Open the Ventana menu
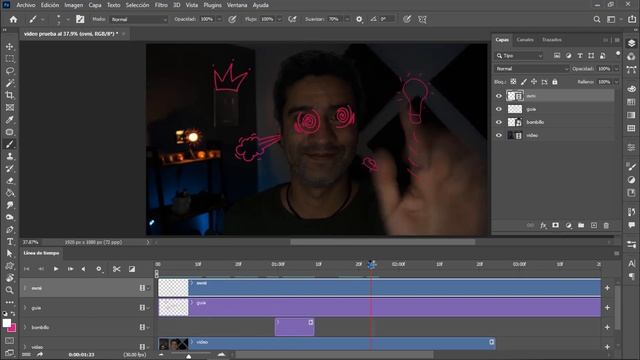This screenshot has height=360, width=640. [x=237, y=5]
